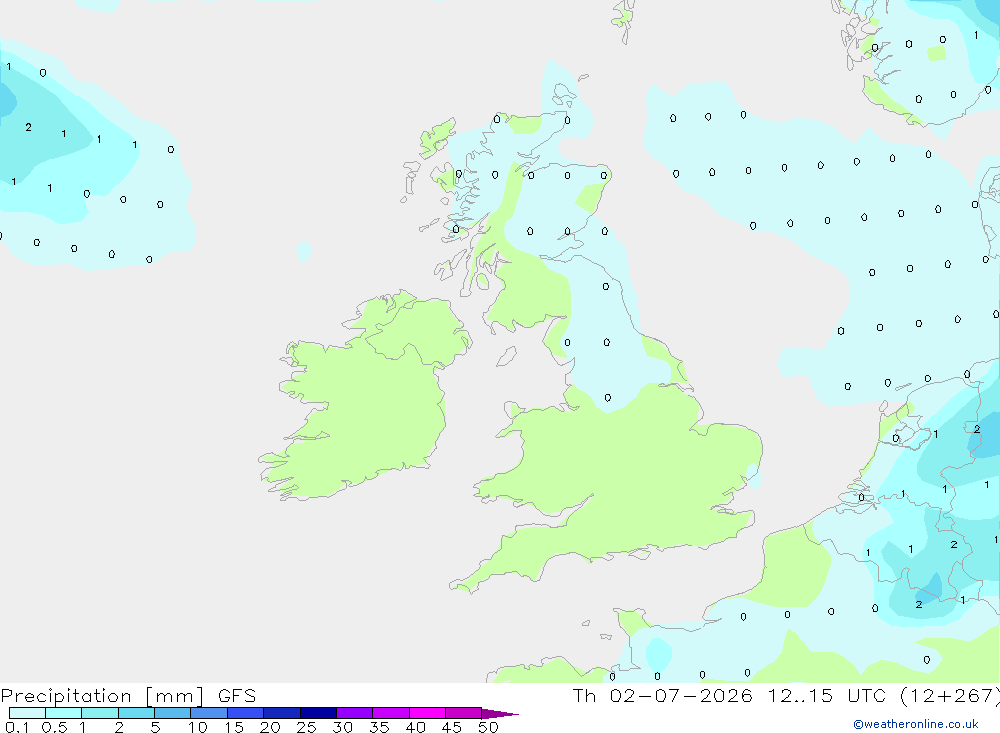
Task: Click the '50' legend scale label
Action: tap(488, 727)
